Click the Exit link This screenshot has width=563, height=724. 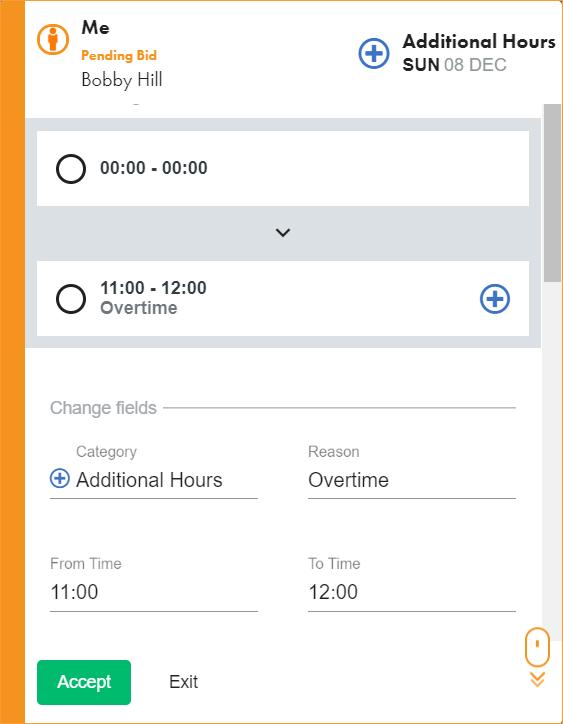[183, 682]
